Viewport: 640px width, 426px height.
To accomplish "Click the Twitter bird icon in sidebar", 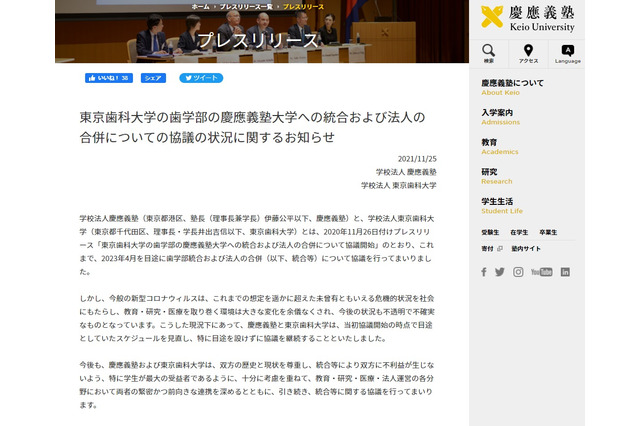I will click(x=500, y=272).
